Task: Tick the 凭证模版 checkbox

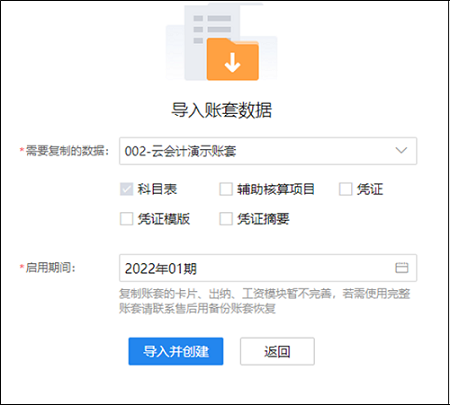Action: tap(126, 219)
